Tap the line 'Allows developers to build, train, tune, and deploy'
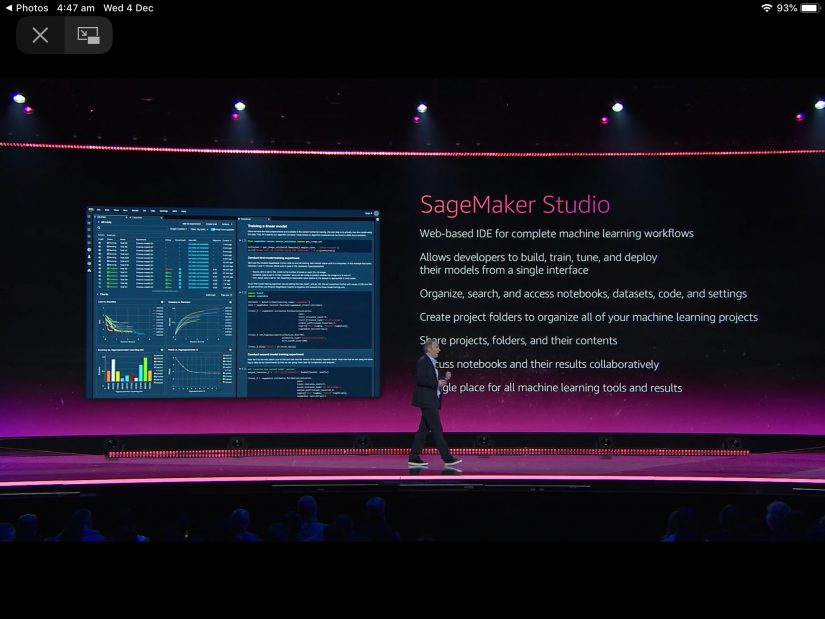Screen dimensions: 825x619 [x=538, y=257]
